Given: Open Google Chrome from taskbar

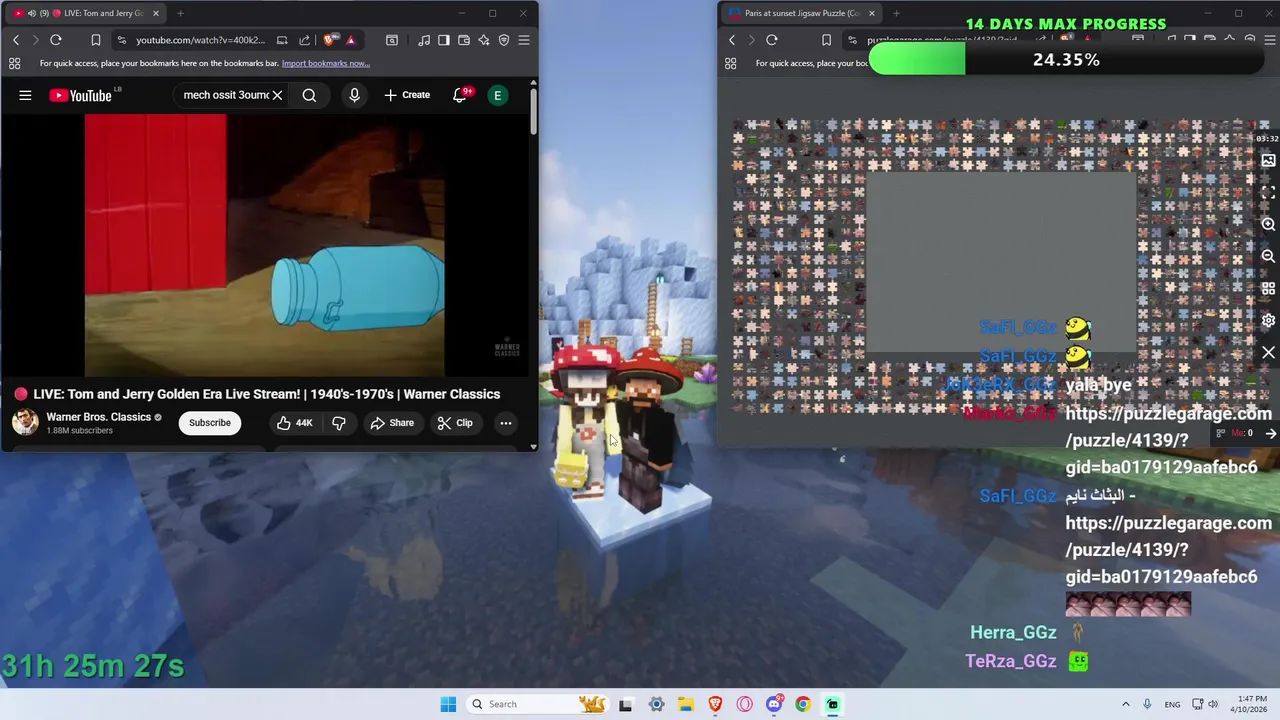Looking at the screenshot, I should (x=803, y=704).
